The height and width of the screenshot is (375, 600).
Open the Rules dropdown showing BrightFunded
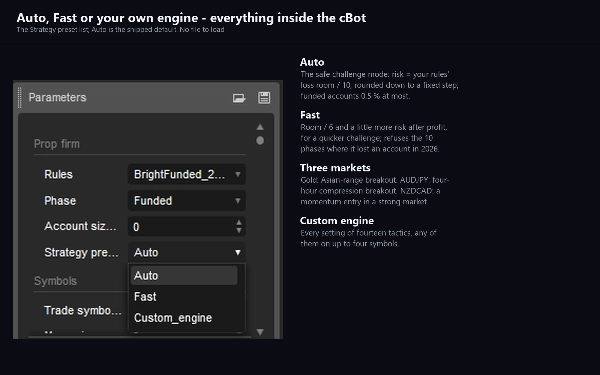tap(187, 174)
